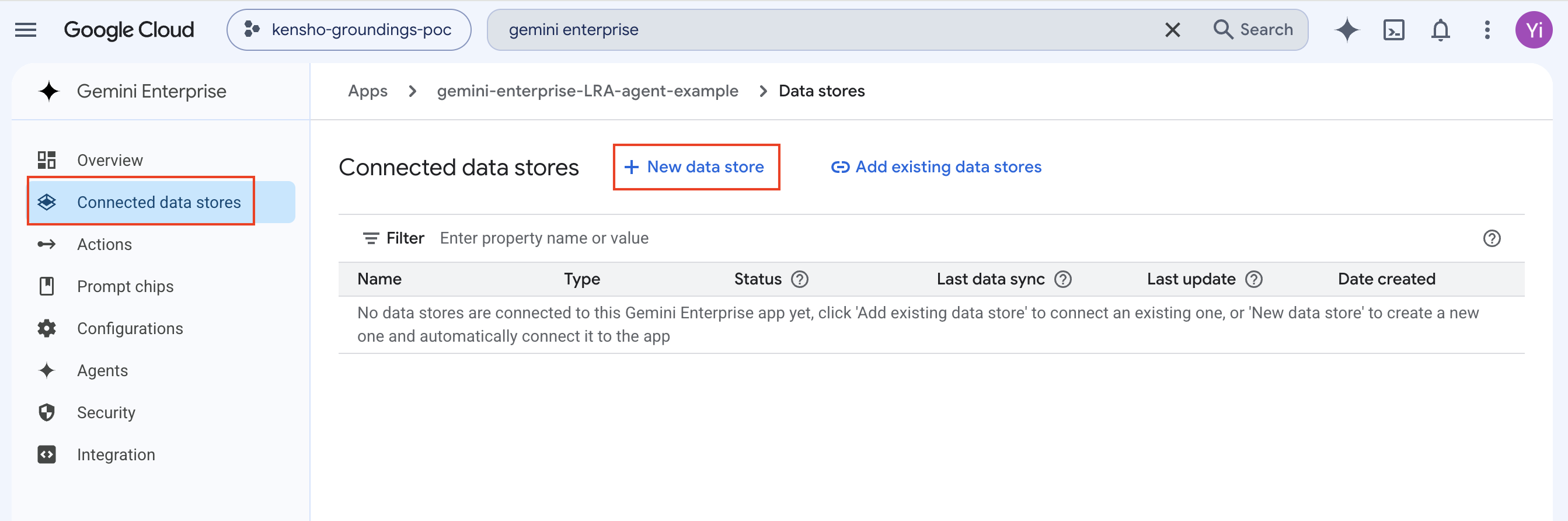
Task: Open Actions in sidebar
Action: [x=104, y=244]
